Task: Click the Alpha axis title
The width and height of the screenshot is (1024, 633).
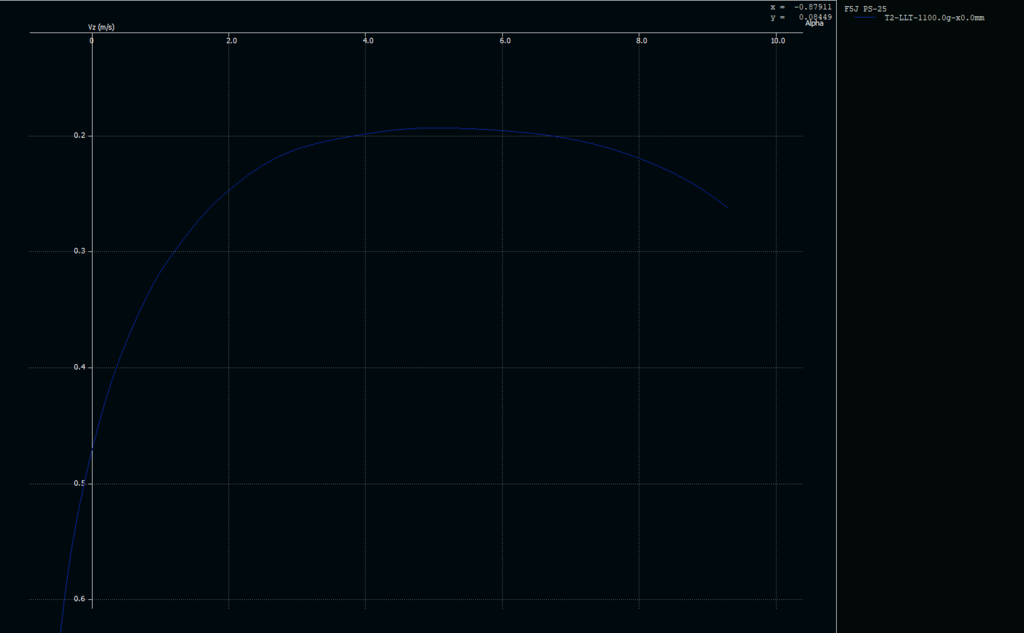Action: [x=814, y=23]
